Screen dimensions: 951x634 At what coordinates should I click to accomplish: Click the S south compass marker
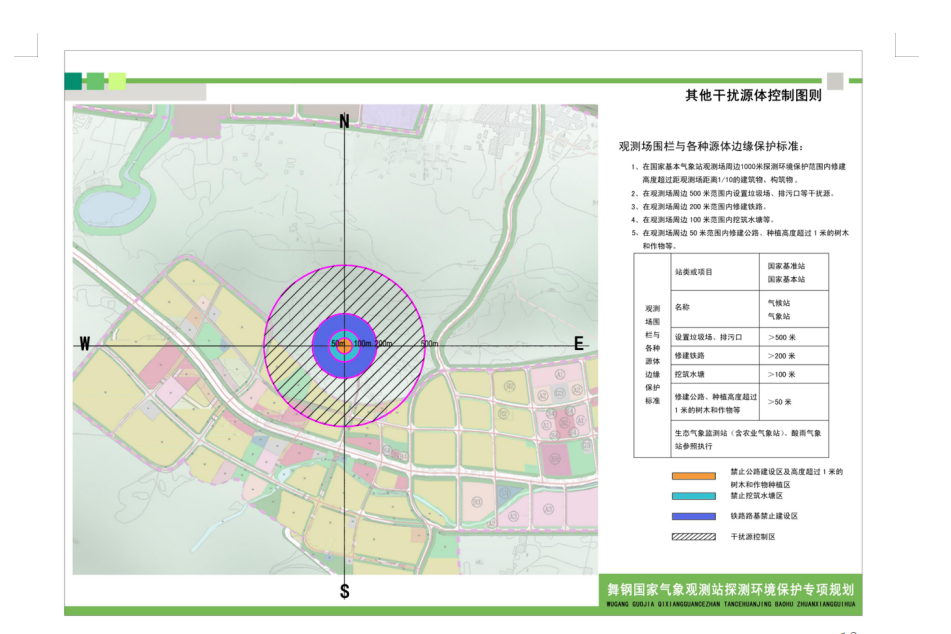tap(344, 591)
